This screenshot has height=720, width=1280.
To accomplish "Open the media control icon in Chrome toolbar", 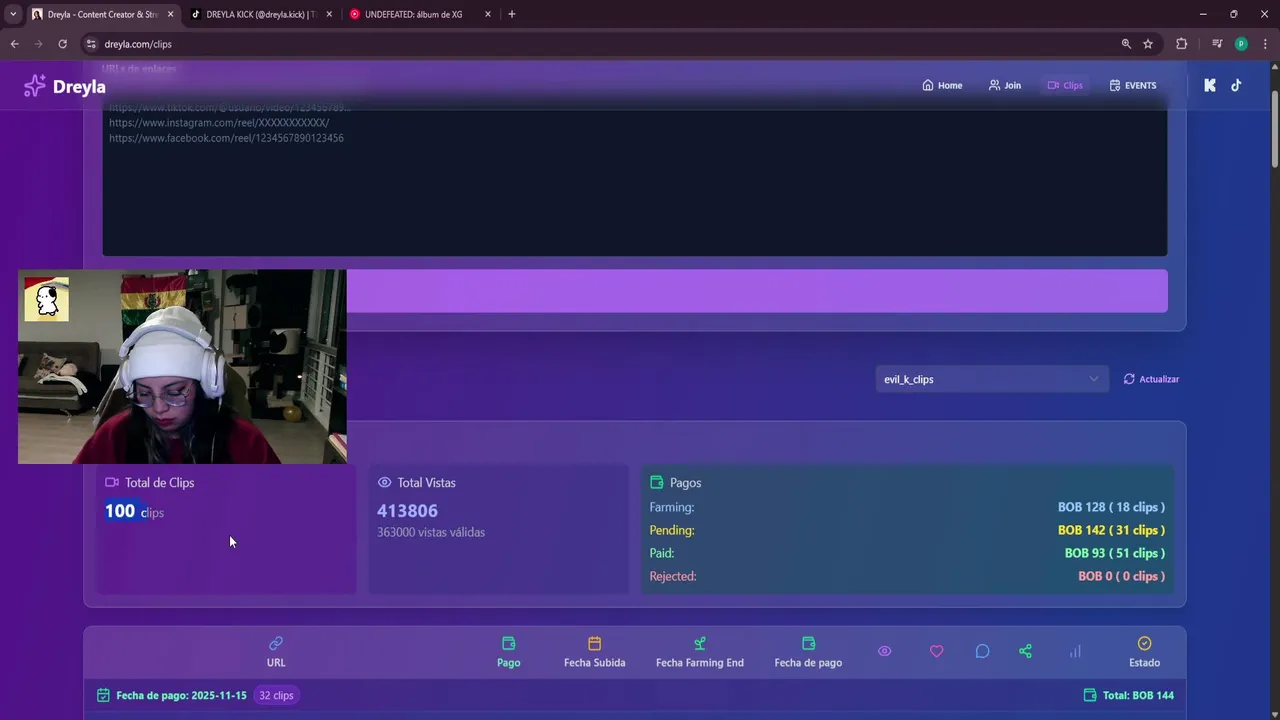I will coord(1216,44).
